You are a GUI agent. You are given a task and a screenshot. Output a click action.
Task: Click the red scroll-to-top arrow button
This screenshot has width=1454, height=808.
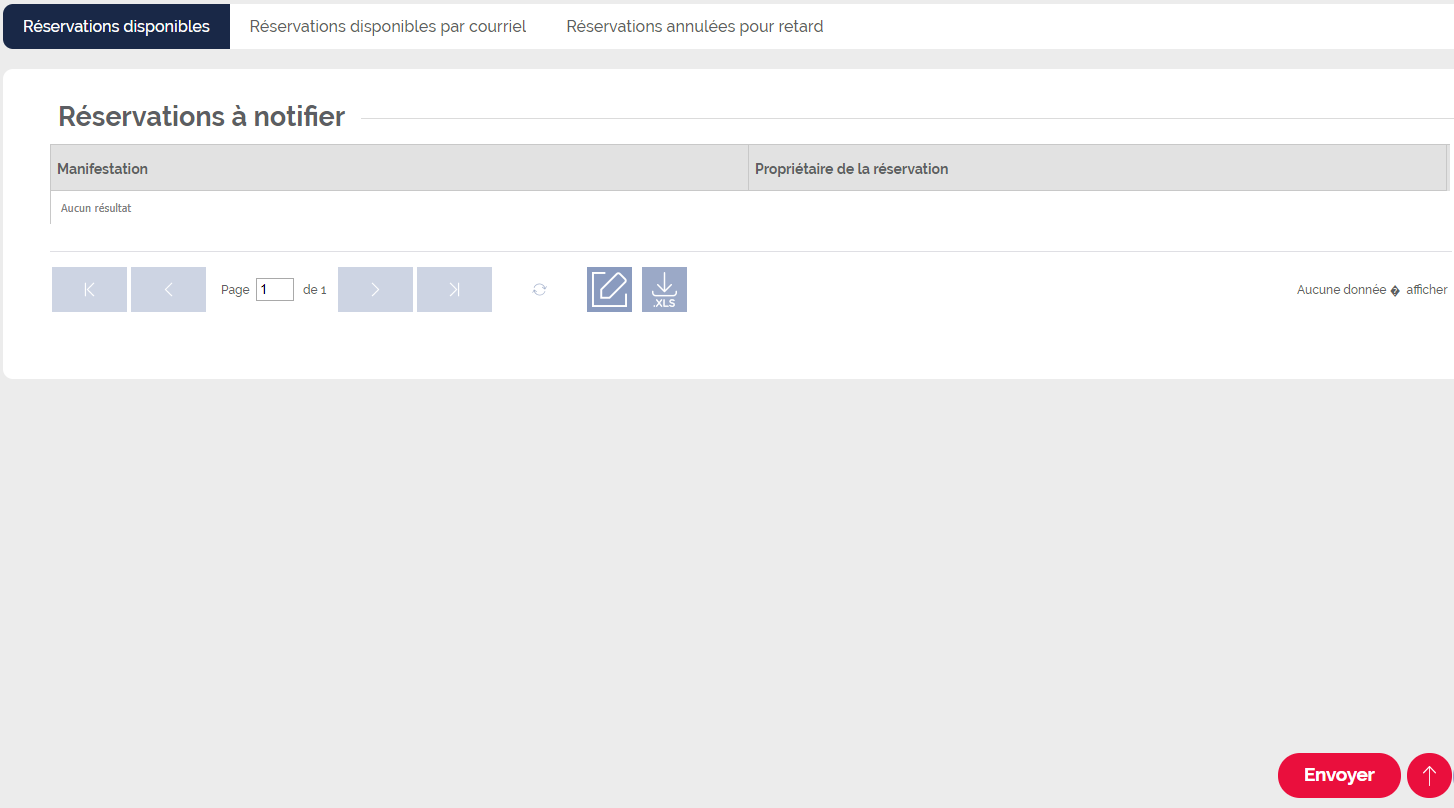[1429, 775]
